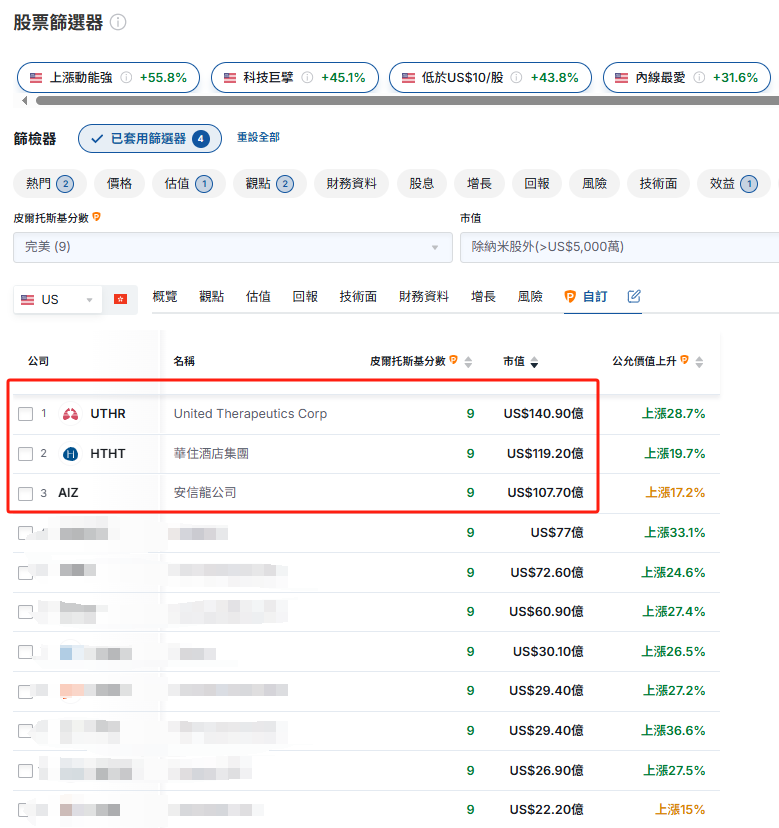Switch to the 觀點 view tab
The image size is (779, 828).
tap(211, 296)
